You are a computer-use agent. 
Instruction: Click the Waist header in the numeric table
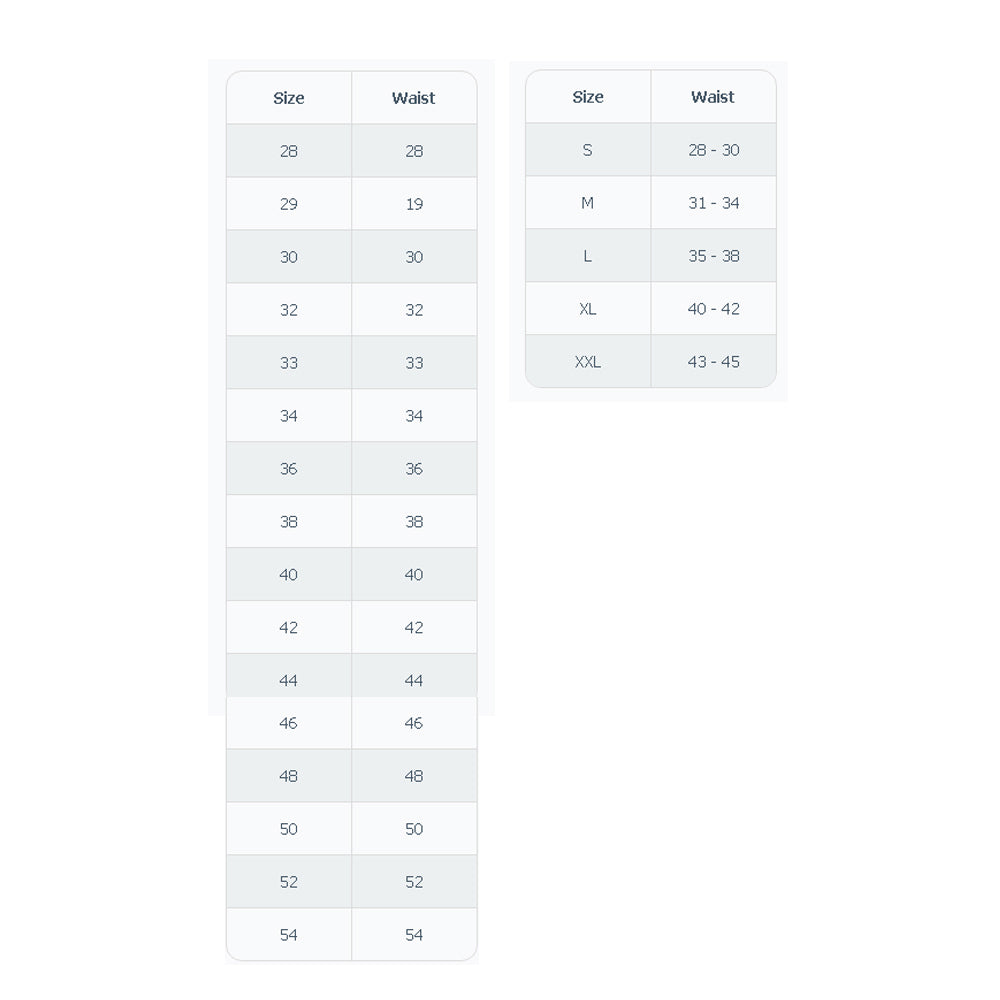(414, 98)
